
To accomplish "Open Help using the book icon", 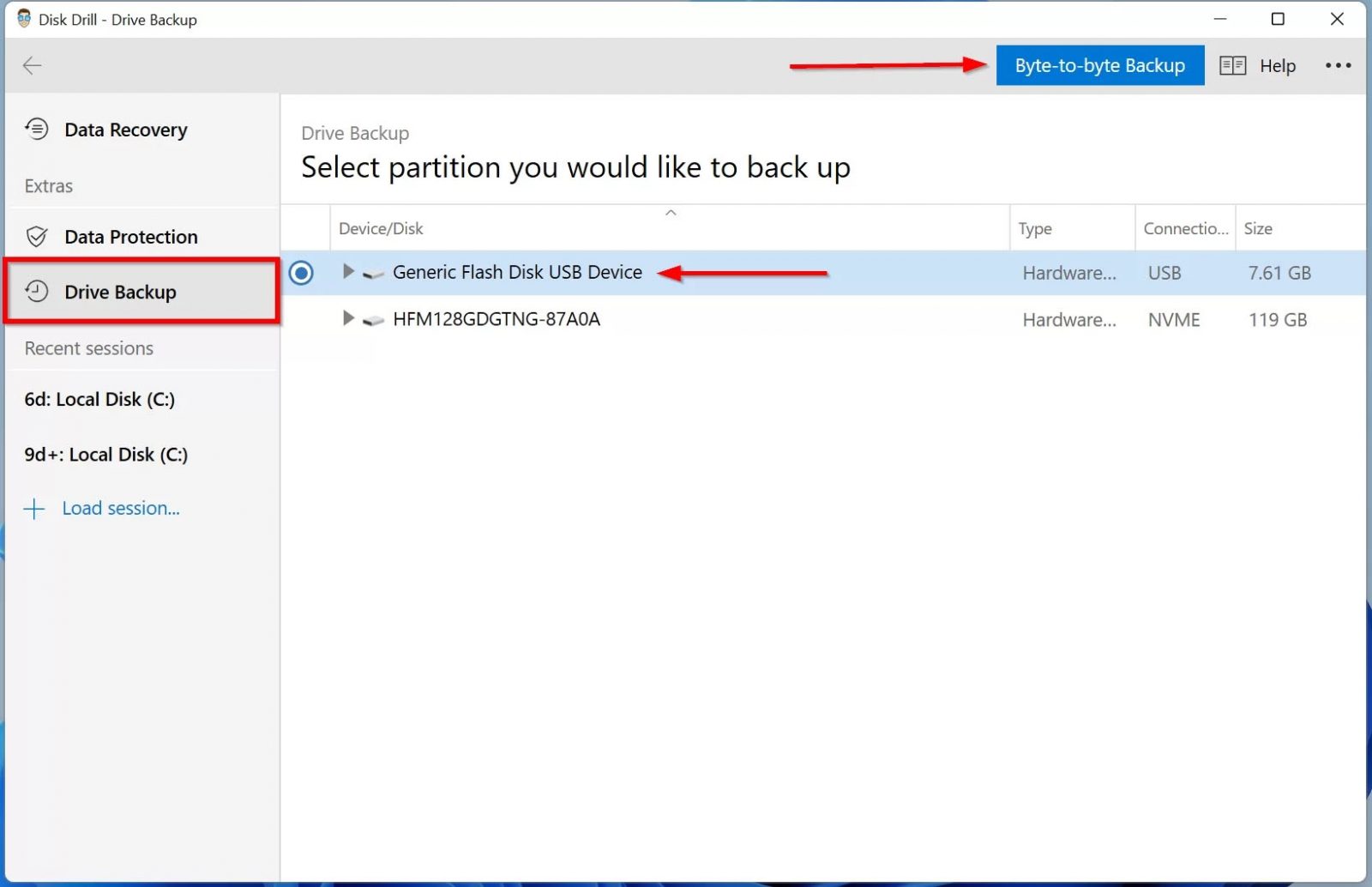I will pos(1232,65).
